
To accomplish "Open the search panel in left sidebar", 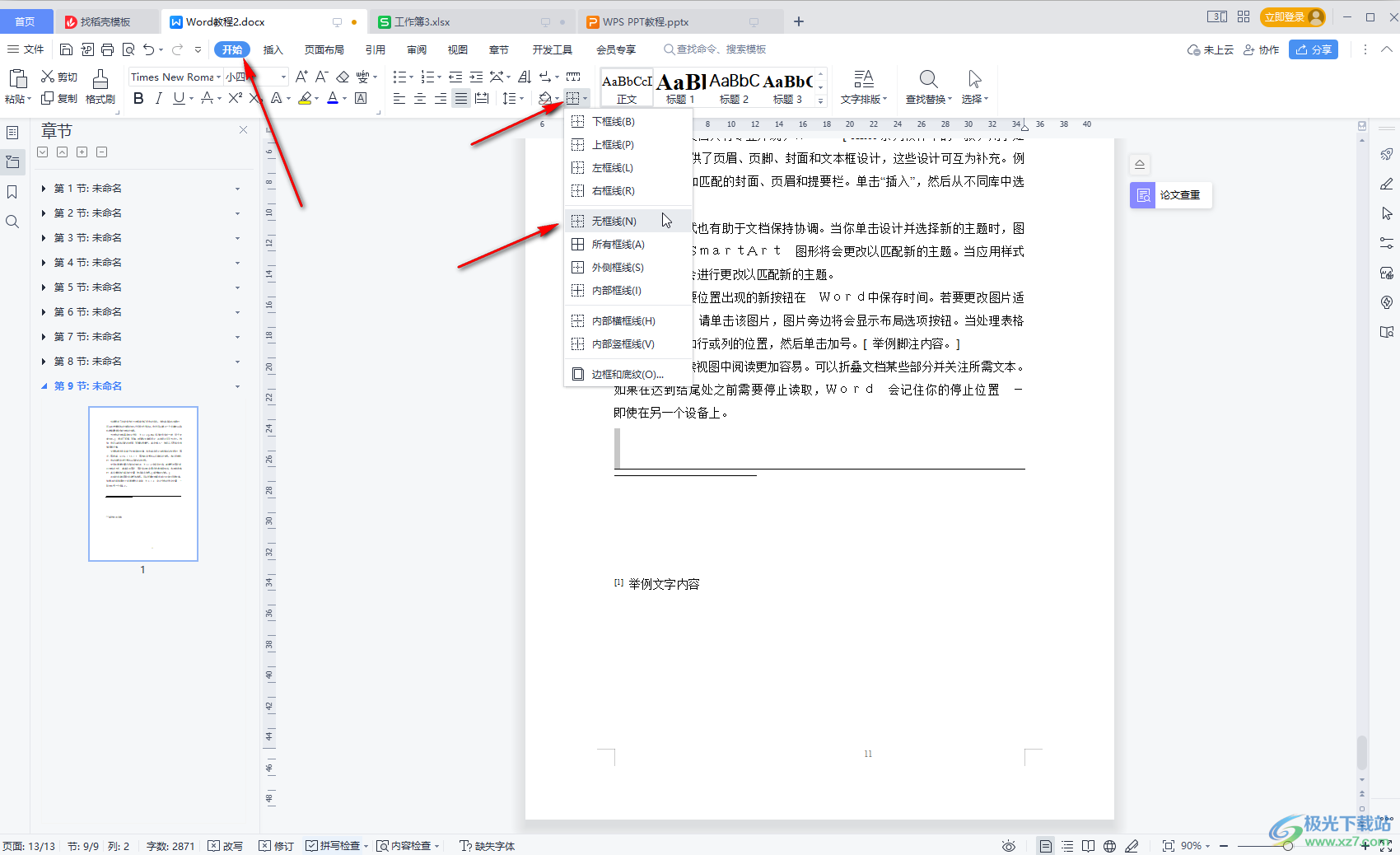I will tap(12, 222).
